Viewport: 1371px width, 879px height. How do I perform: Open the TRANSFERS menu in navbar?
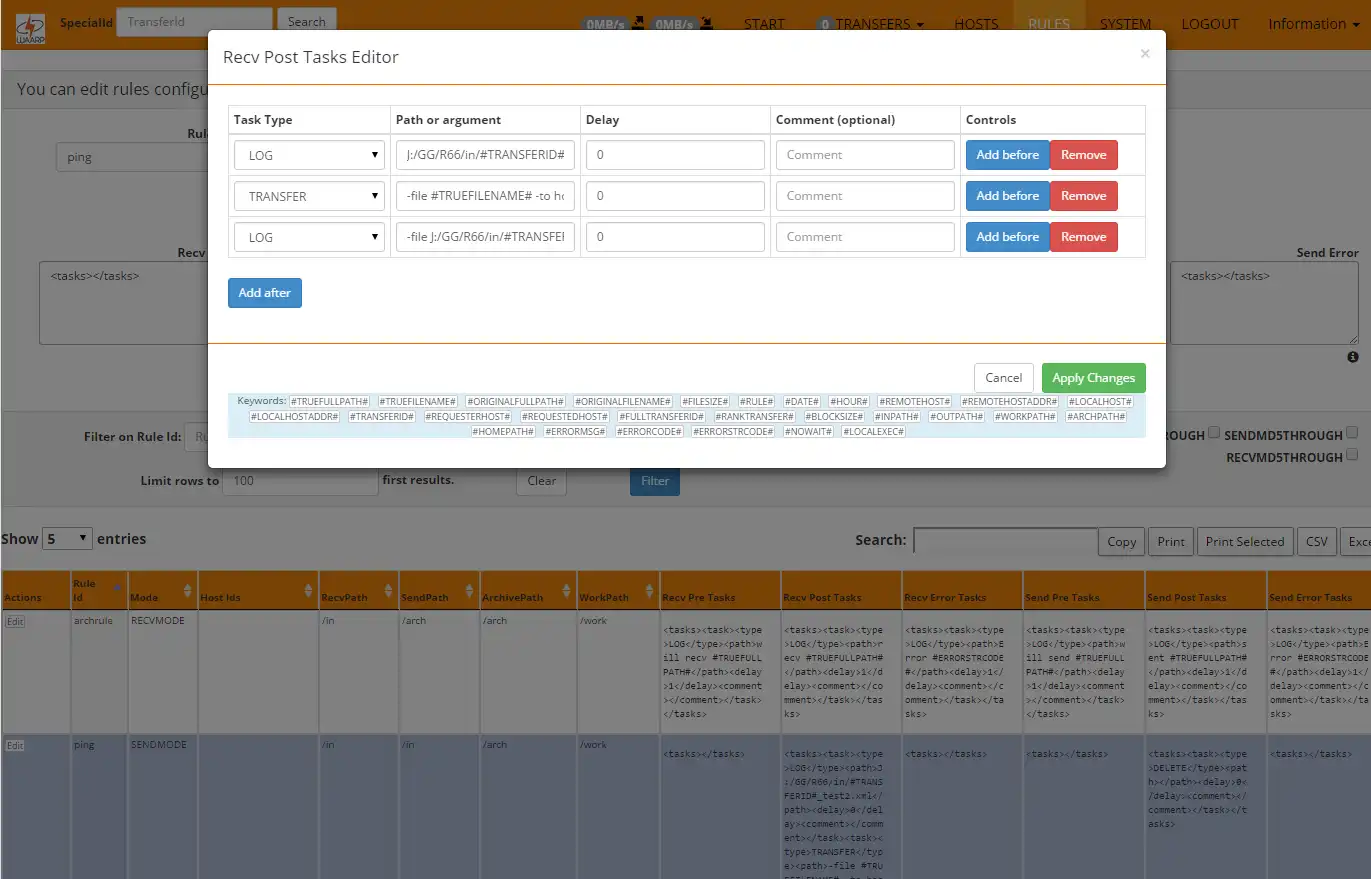870,24
